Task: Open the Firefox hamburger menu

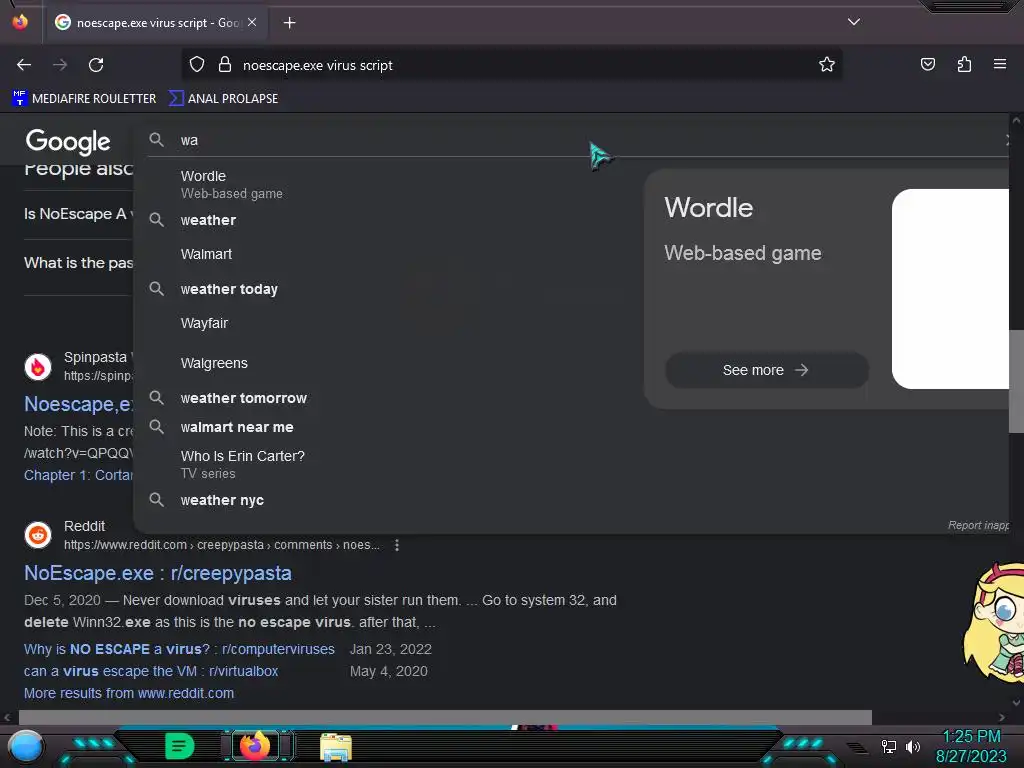Action: tap(999, 64)
